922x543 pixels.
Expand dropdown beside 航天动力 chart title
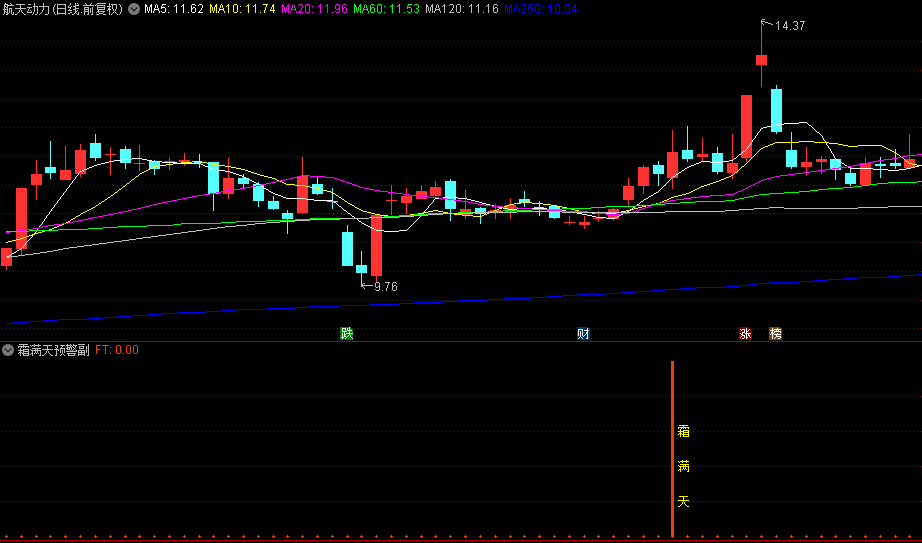134,9
